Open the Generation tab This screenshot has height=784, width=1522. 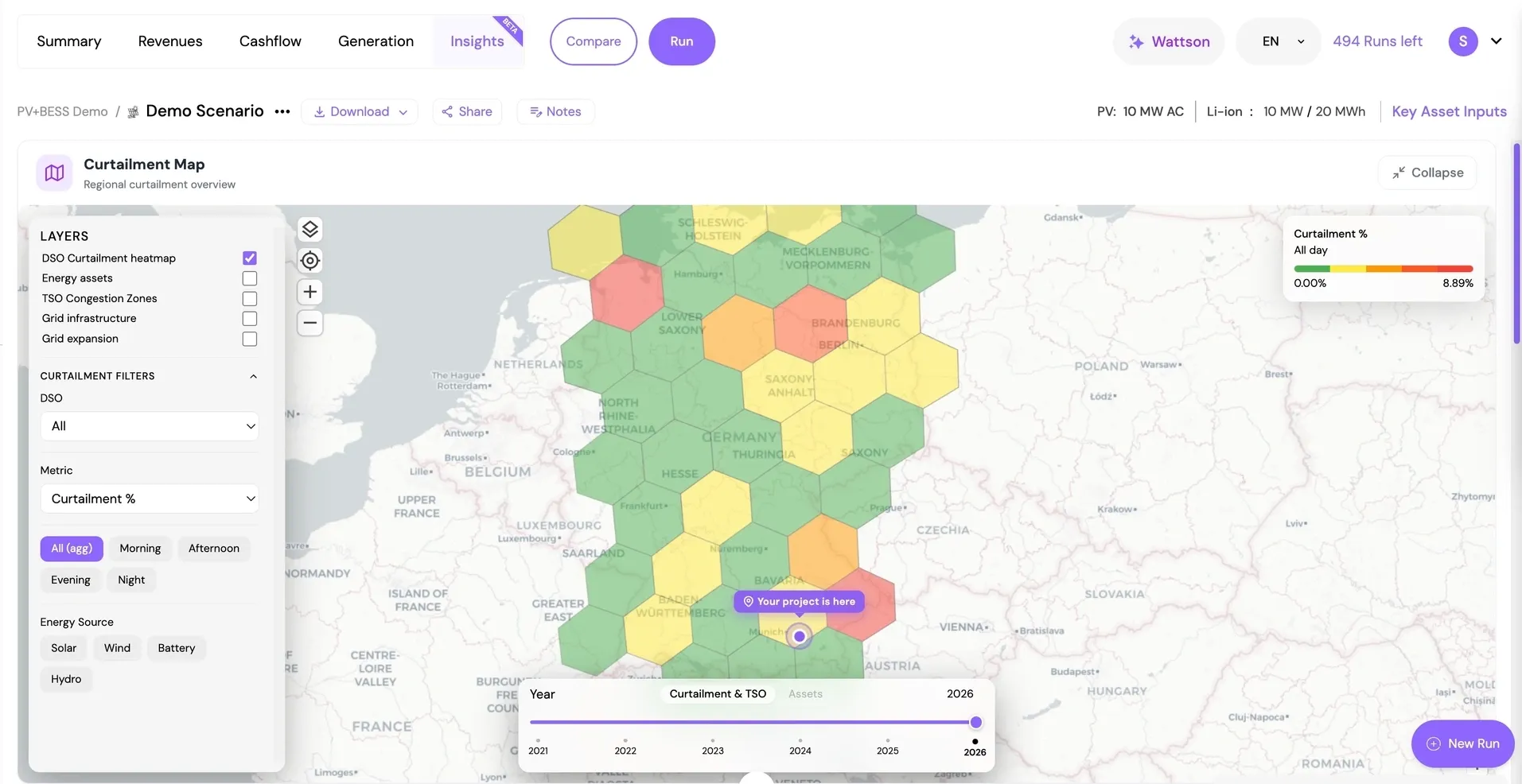point(376,41)
